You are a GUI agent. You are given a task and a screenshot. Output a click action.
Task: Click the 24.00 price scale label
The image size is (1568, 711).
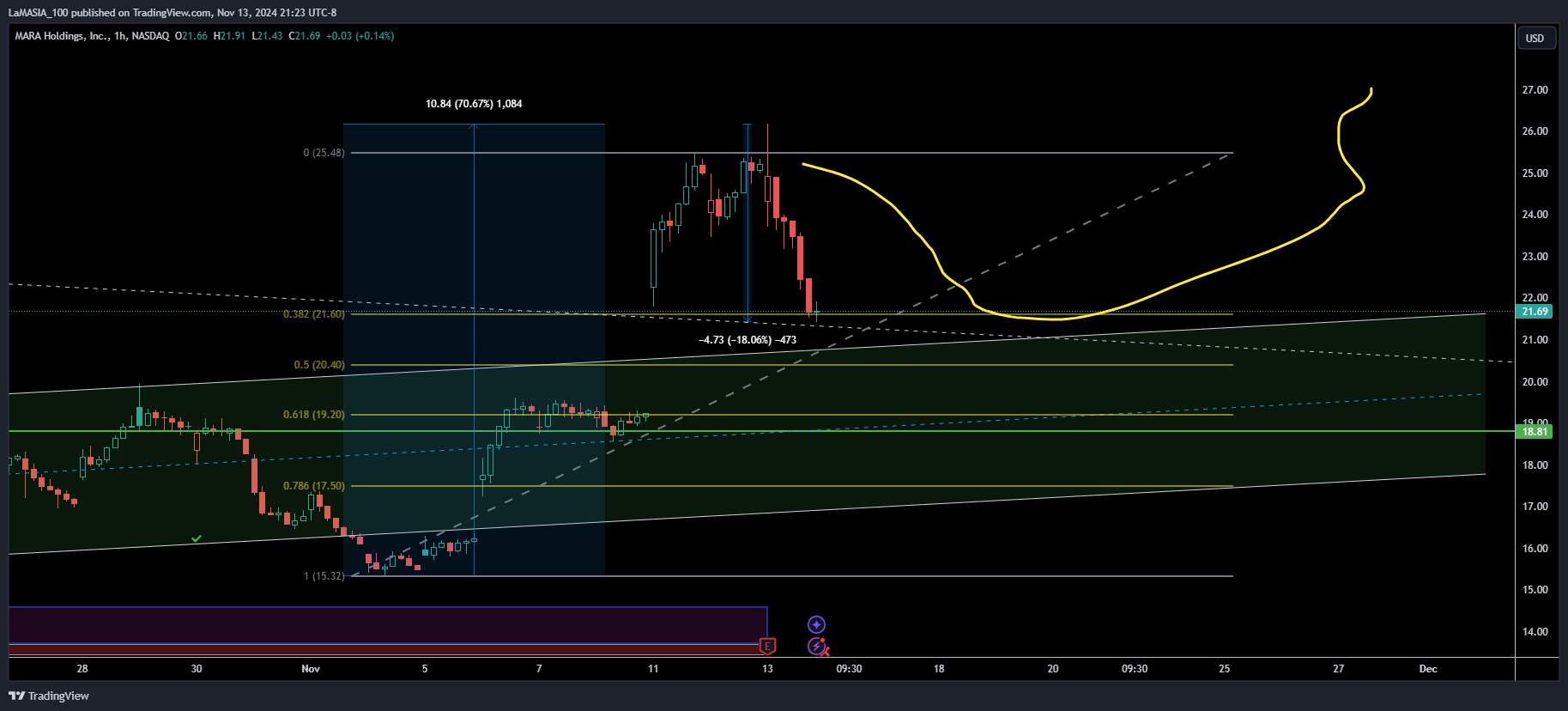(1535, 215)
